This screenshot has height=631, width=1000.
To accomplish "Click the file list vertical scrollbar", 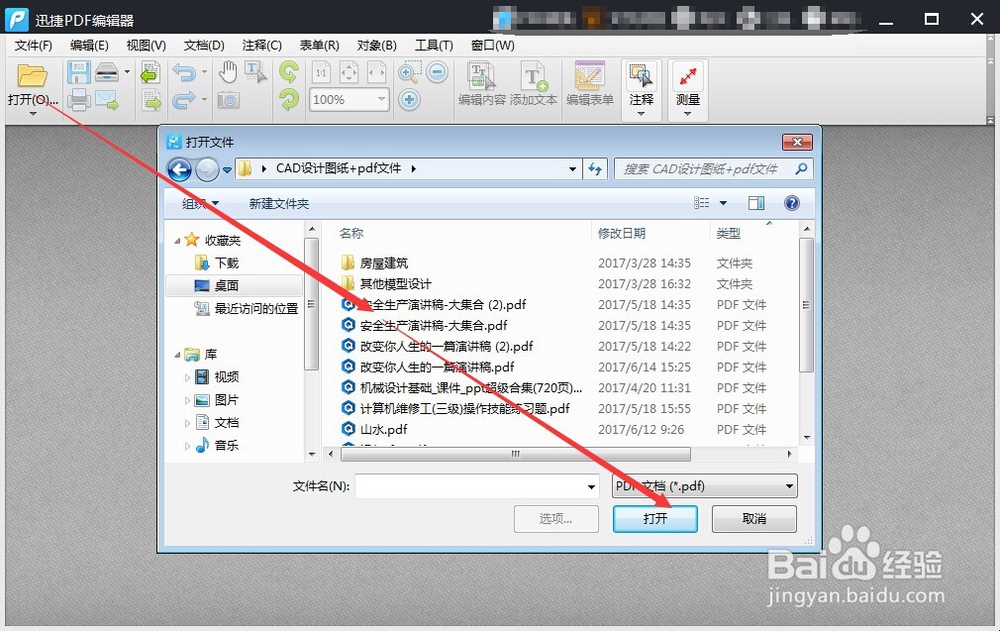I will click(x=806, y=304).
